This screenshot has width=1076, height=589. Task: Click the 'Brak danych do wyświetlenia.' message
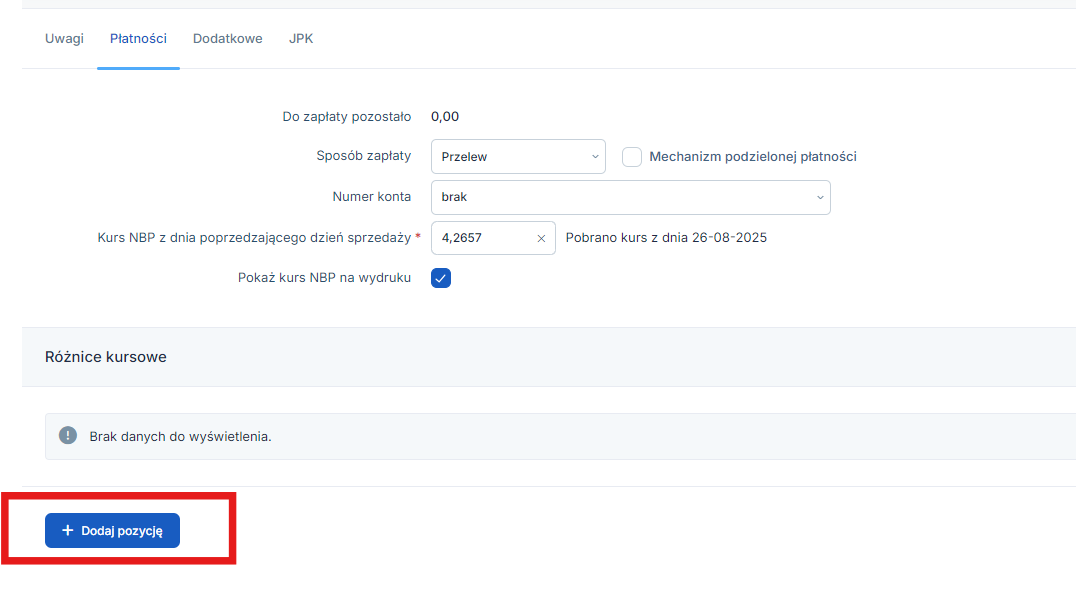[x=180, y=437]
